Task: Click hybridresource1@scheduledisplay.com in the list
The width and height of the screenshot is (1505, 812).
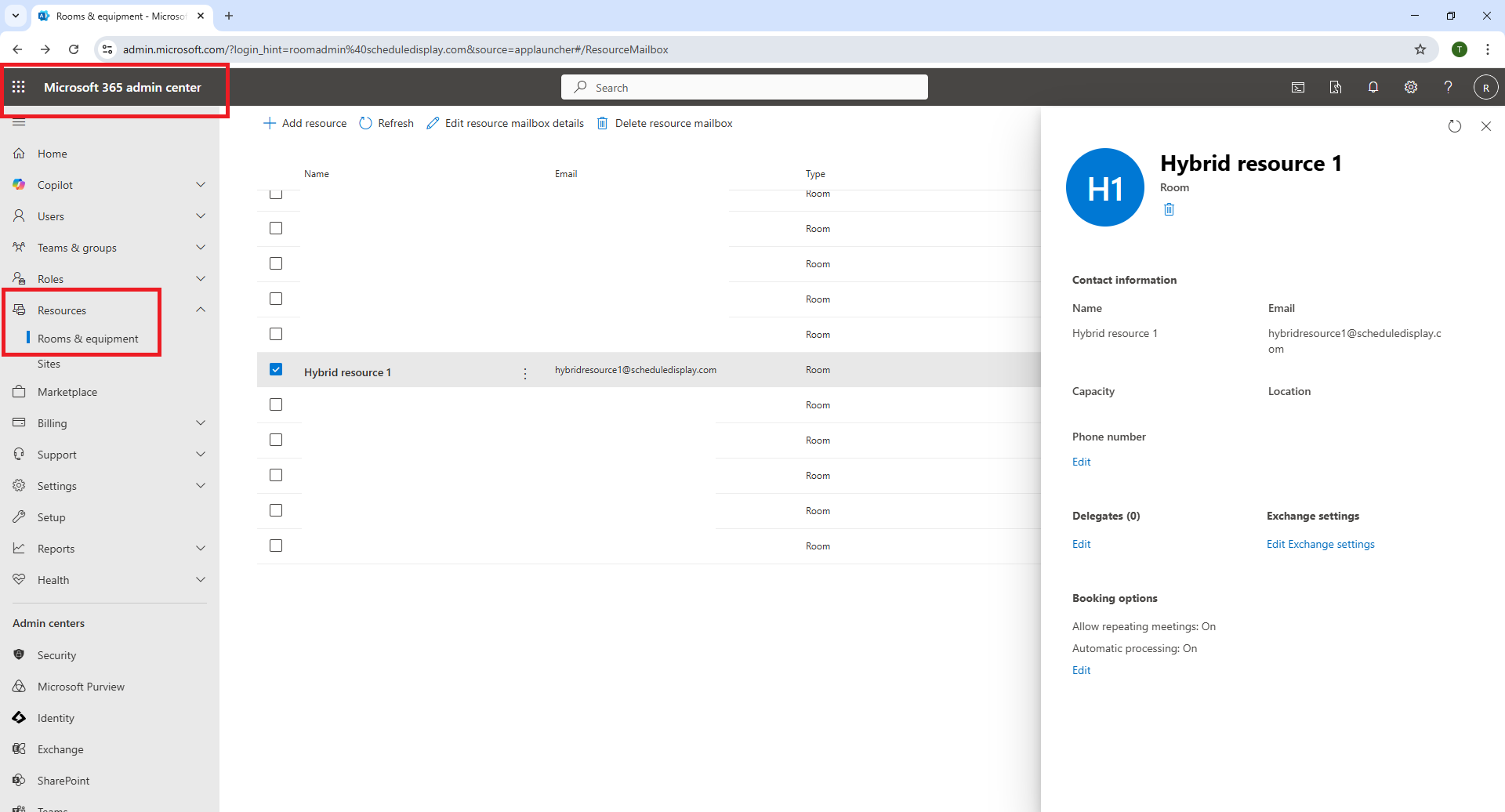Action: pos(636,370)
